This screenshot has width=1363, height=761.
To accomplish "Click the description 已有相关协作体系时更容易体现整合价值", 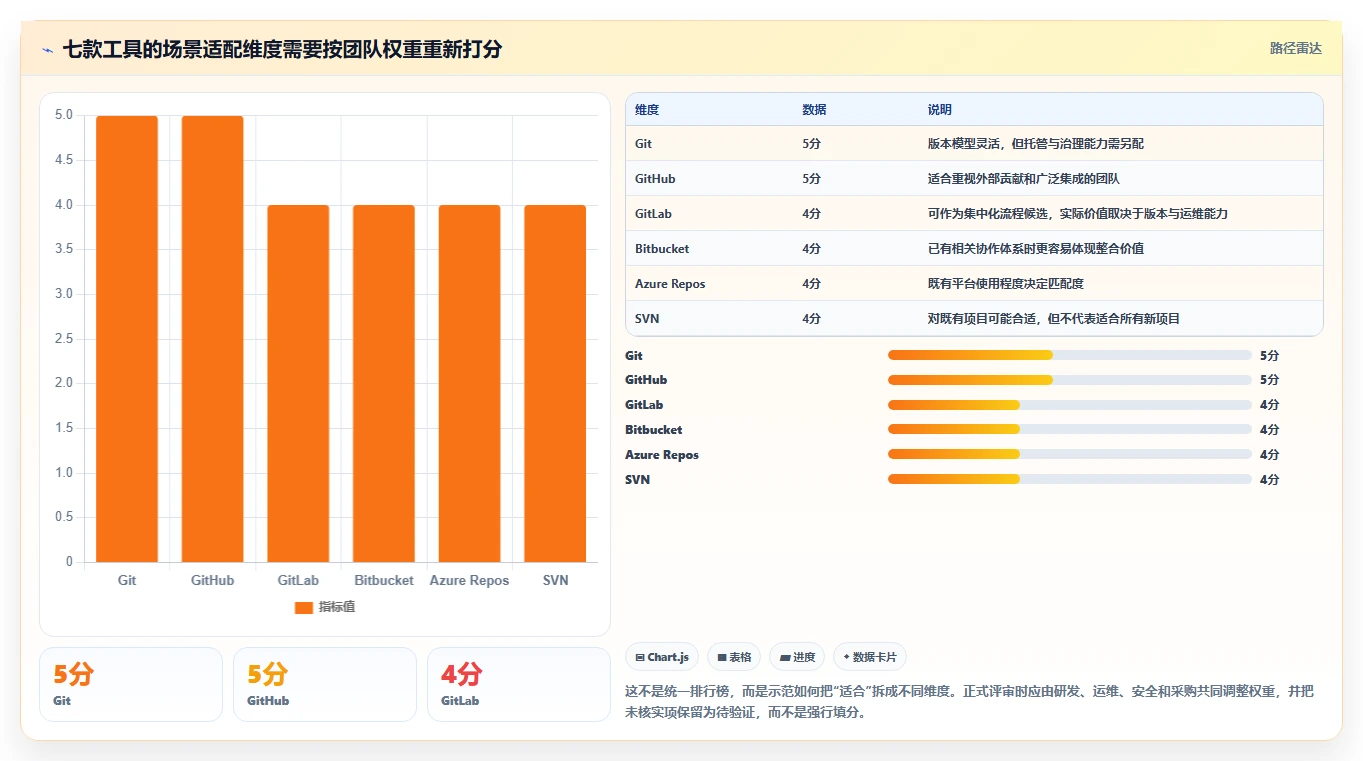I will pyautogui.click(x=1036, y=249).
